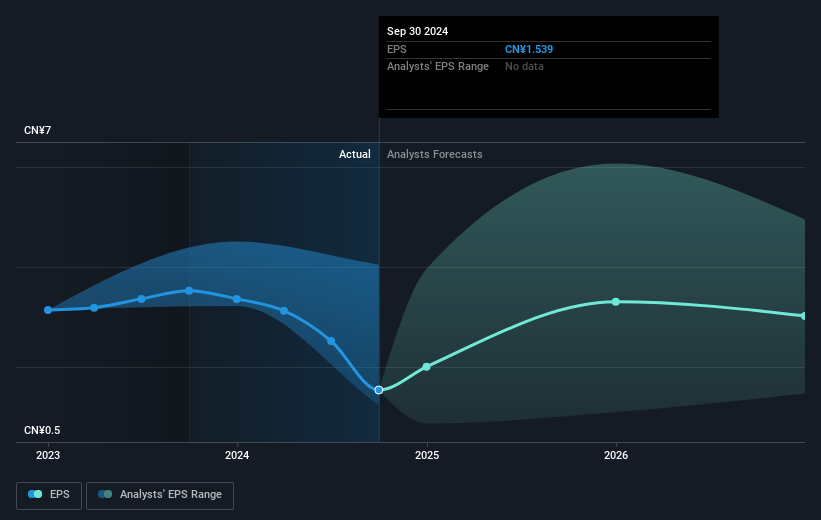Click the 2023 x-axis label
Screen dimensions: 821x520
48,456
